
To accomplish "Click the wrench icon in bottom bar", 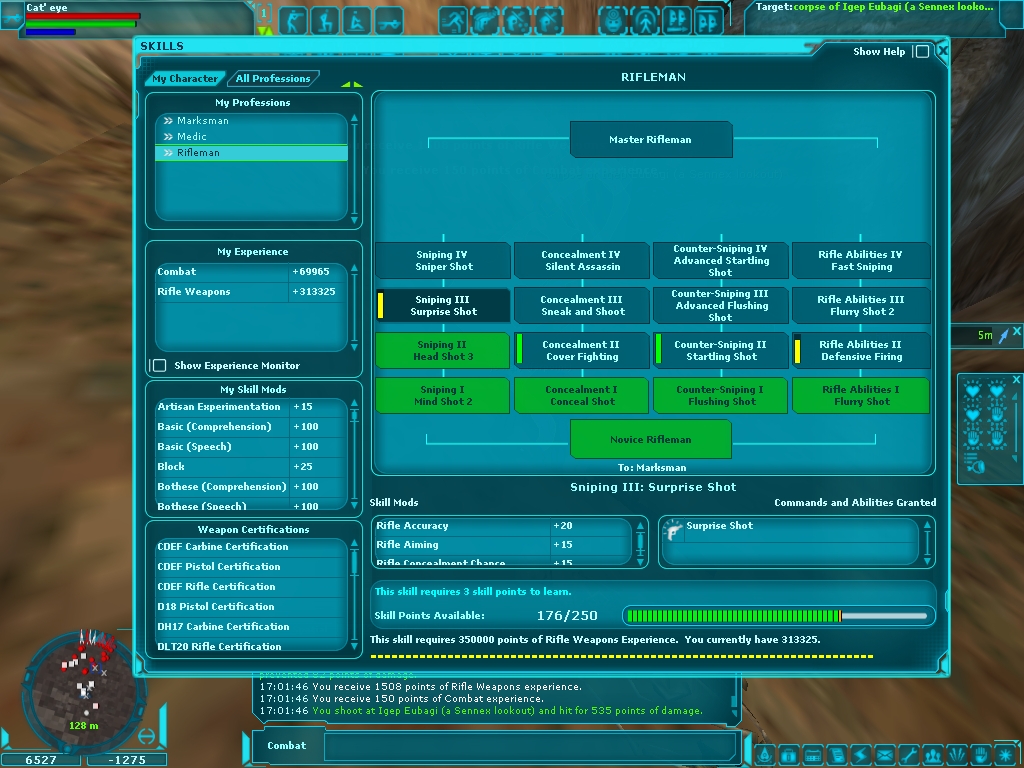I will click(908, 755).
